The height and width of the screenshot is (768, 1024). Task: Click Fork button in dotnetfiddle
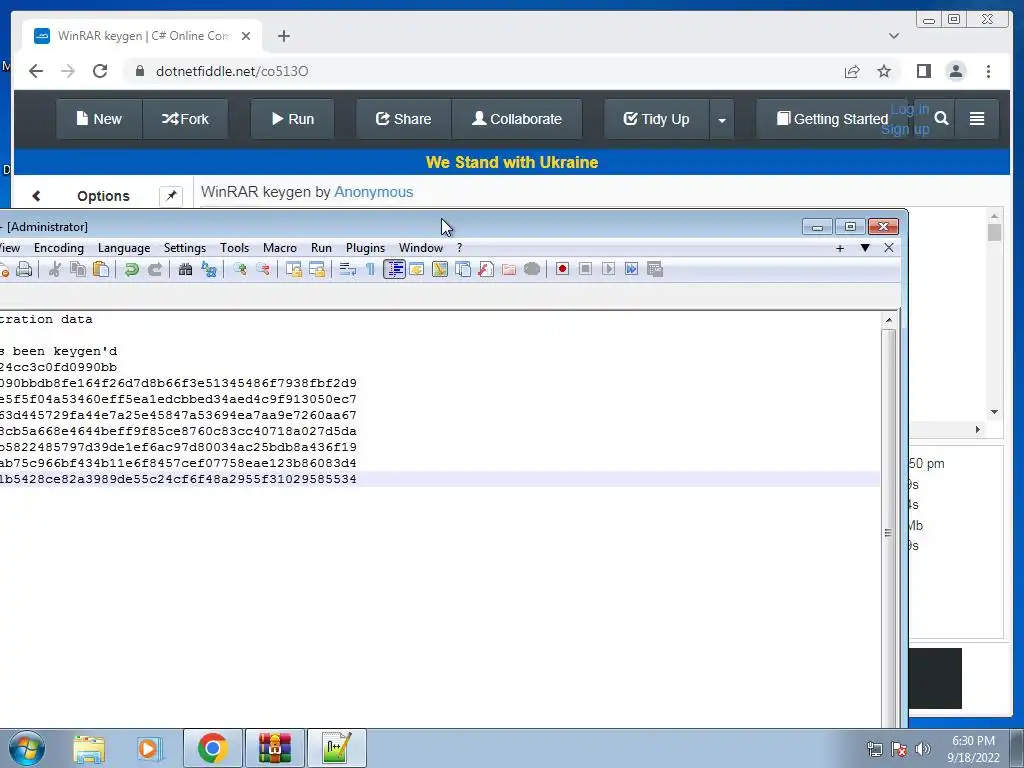185,119
